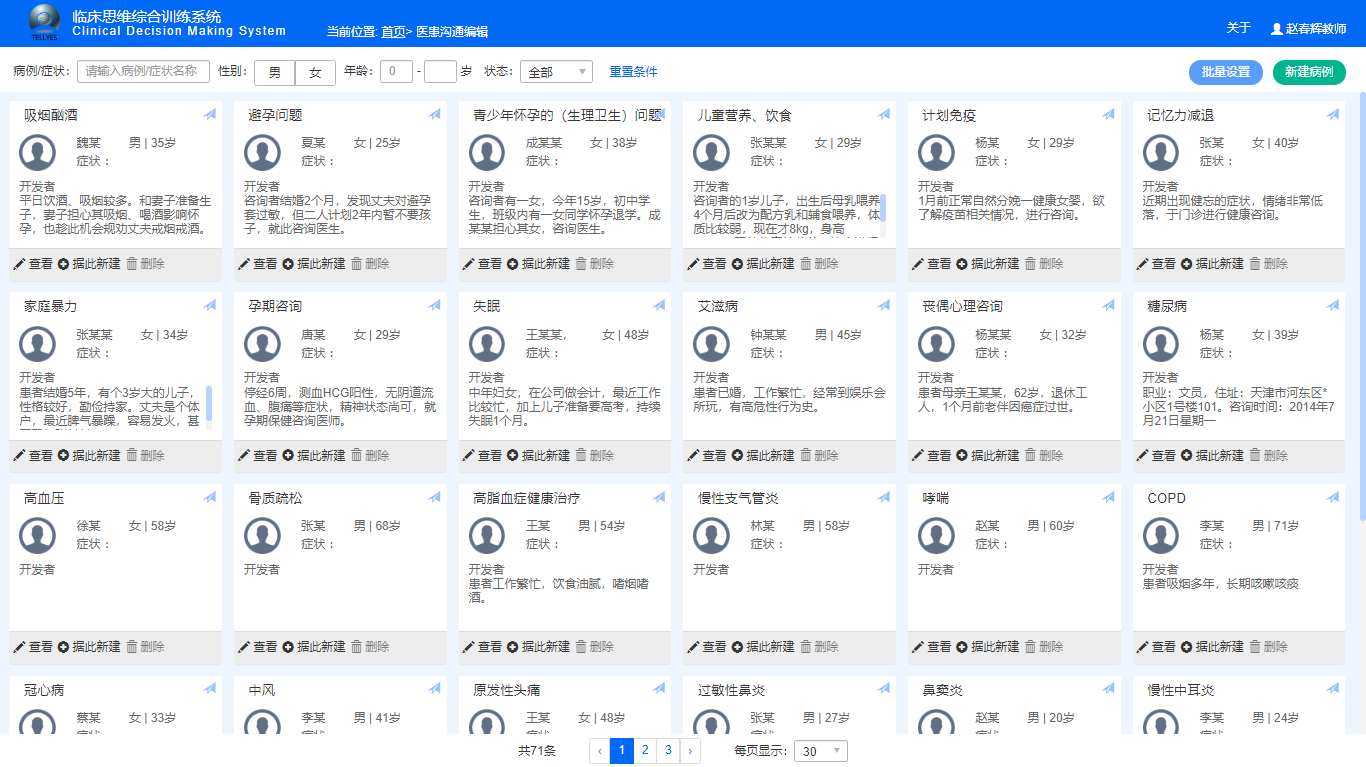This screenshot has height=767, width=1366.
Task: Open the 状态 dropdown showing 全部
Action: 556,72
